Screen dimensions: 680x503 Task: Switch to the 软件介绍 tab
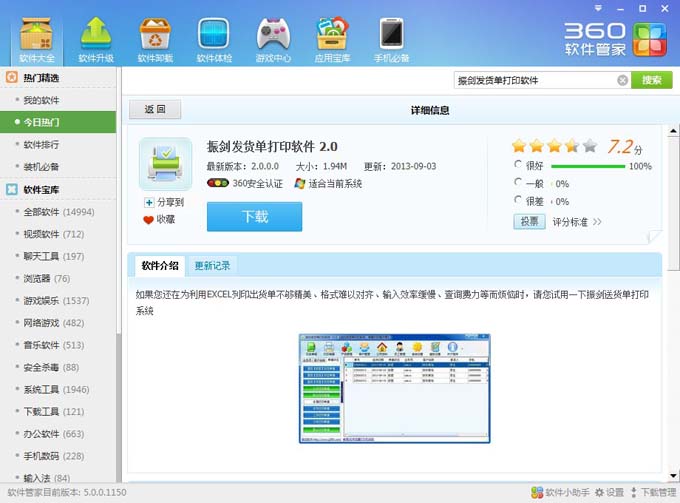pyautogui.click(x=160, y=265)
